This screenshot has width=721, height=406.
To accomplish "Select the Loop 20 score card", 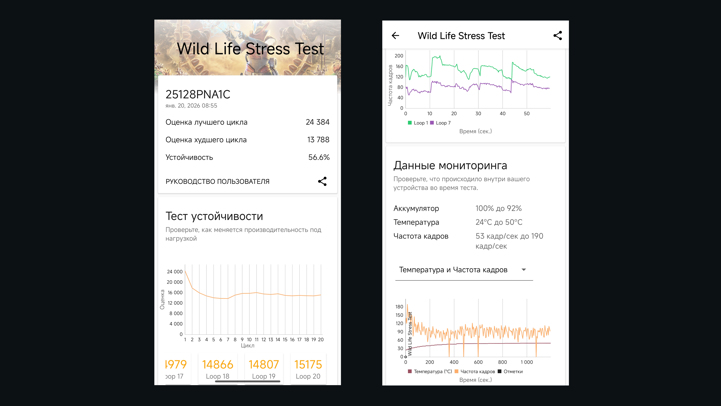I will [308, 368].
